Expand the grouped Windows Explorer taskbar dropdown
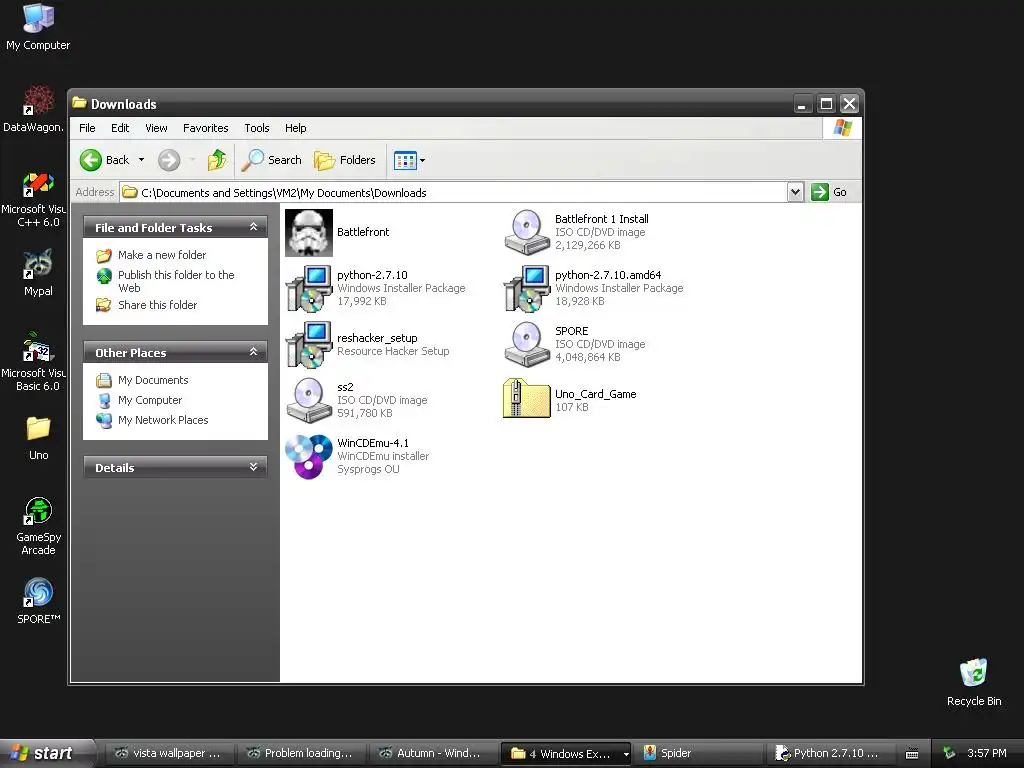Image resolution: width=1024 pixels, height=768 pixels. pyautogui.click(x=626, y=754)
